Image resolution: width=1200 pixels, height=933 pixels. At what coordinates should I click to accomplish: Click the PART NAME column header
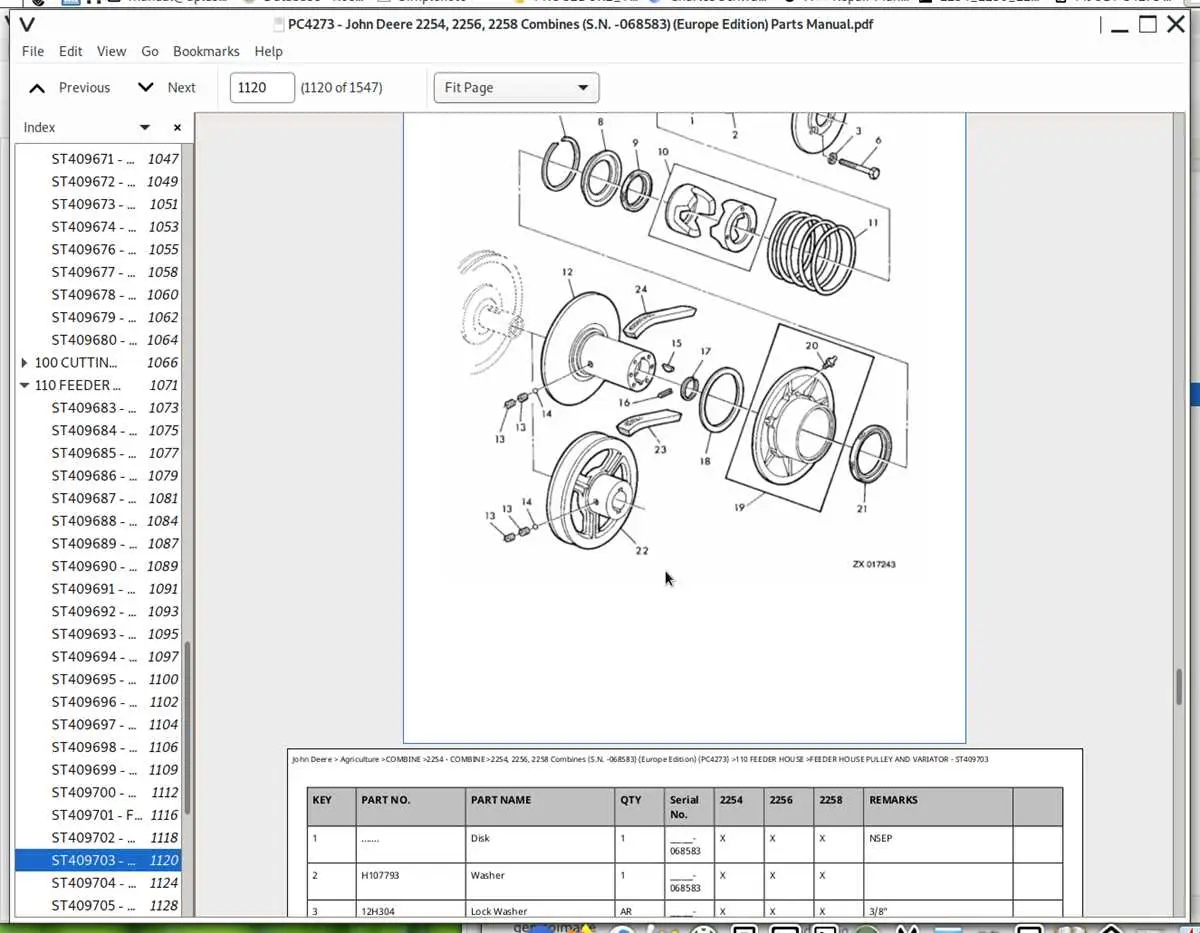[x=540, y=806]
